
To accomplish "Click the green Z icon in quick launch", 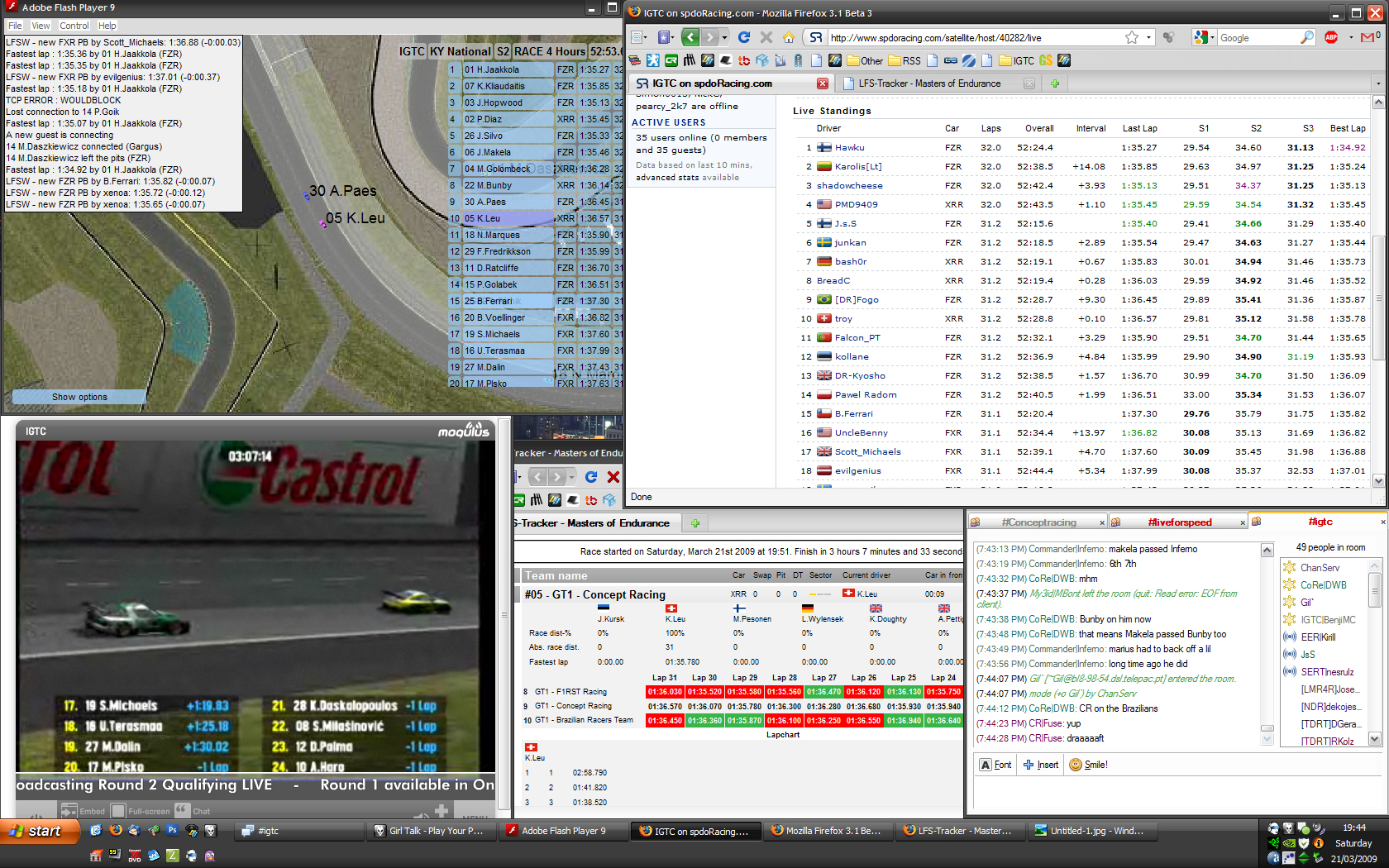I will tap(172, 856).
